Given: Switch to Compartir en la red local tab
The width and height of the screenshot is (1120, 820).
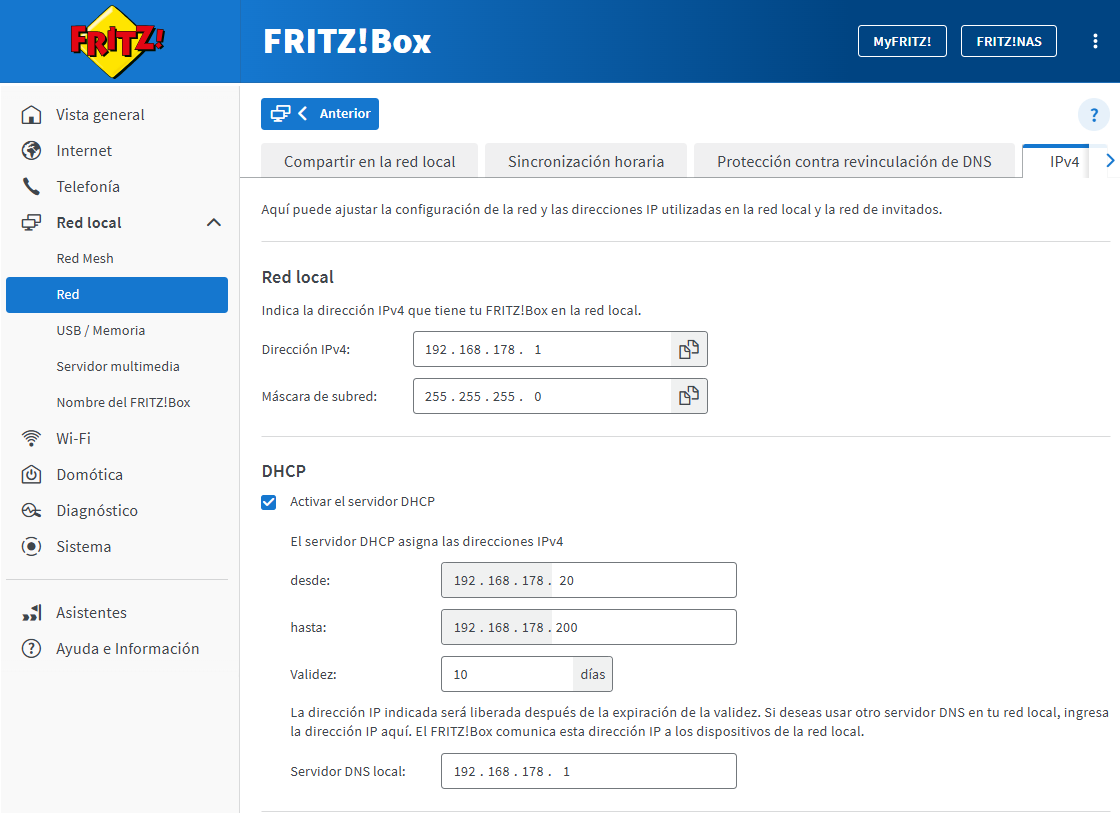Looking at the screenshot, I should click(369, 161).
